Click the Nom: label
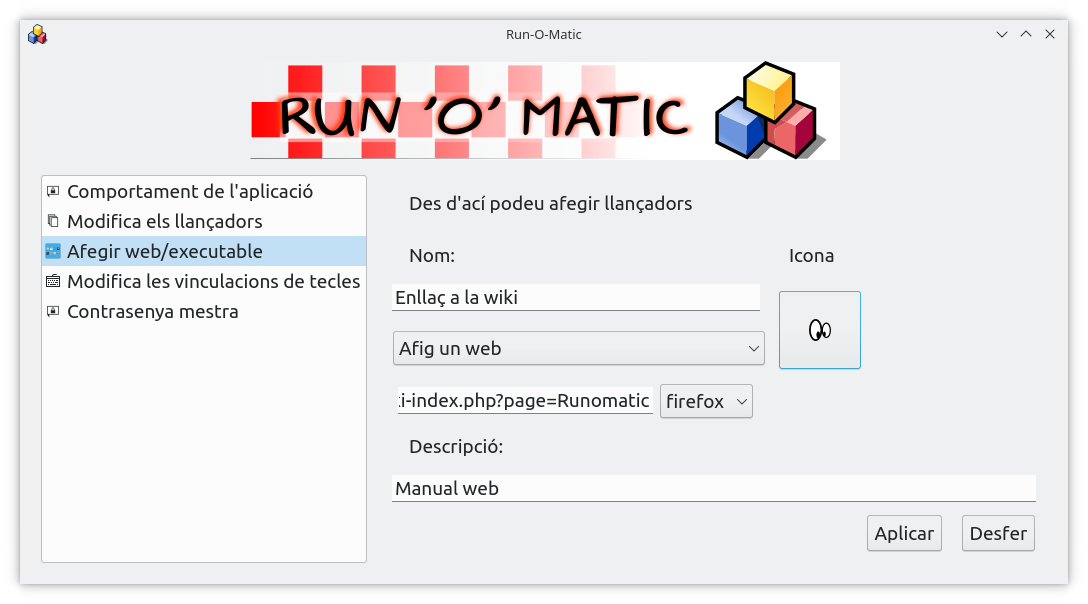 pyautogui.click(x=432, y=255)
